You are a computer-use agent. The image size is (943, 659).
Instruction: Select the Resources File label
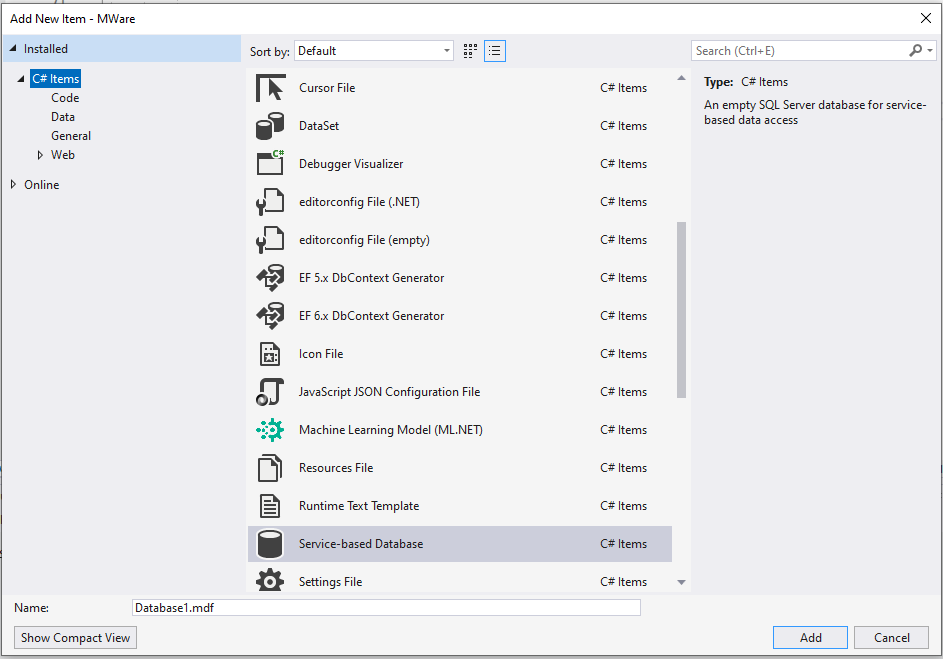336,468
